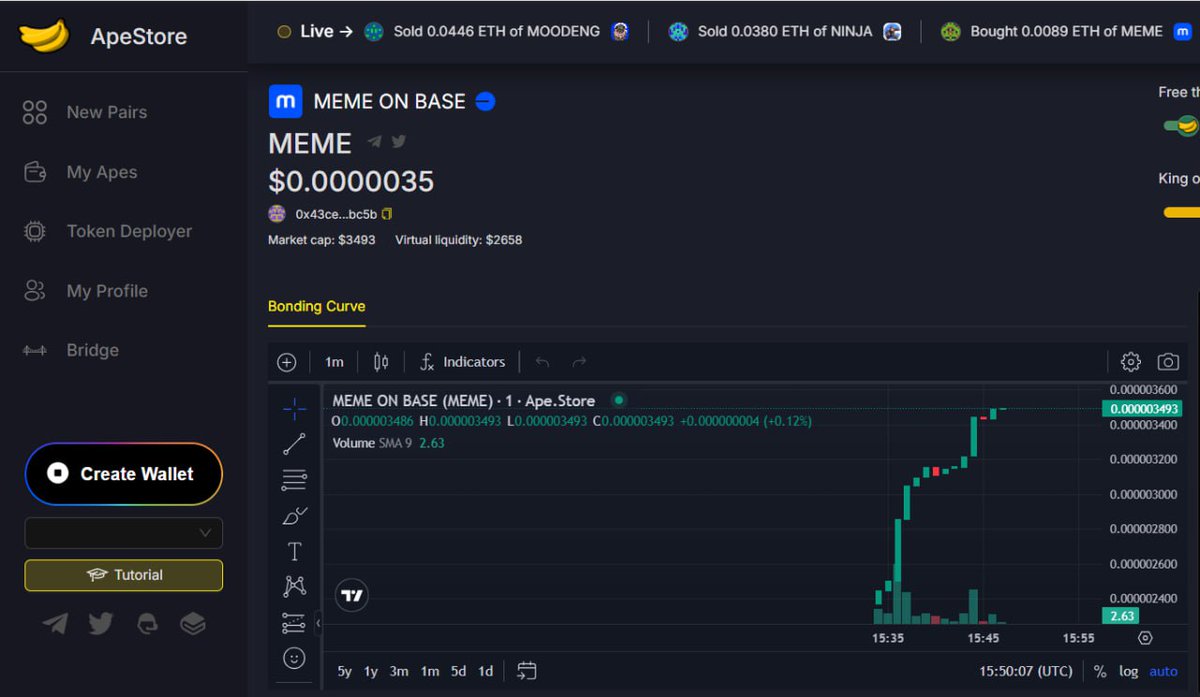Click the Sold 0.0380 ETH of NINJA ticker
Viewport: 1200px width, 697px height.
785,31
